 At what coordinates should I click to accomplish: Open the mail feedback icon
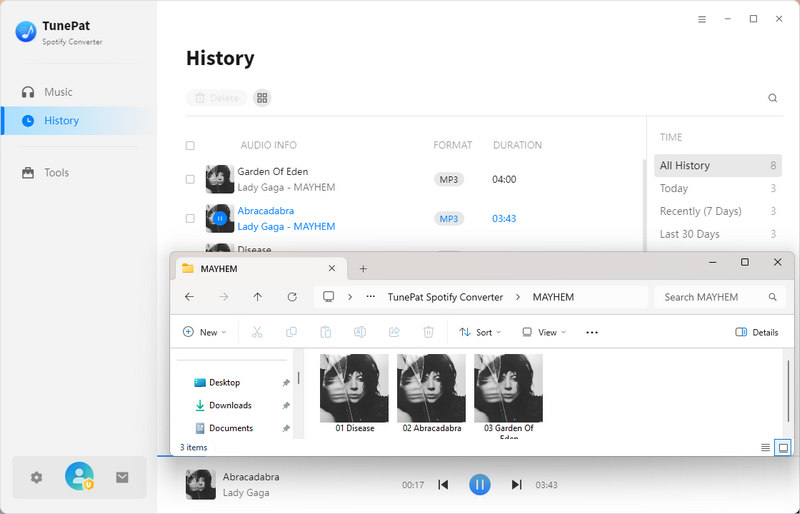(122, 477)
